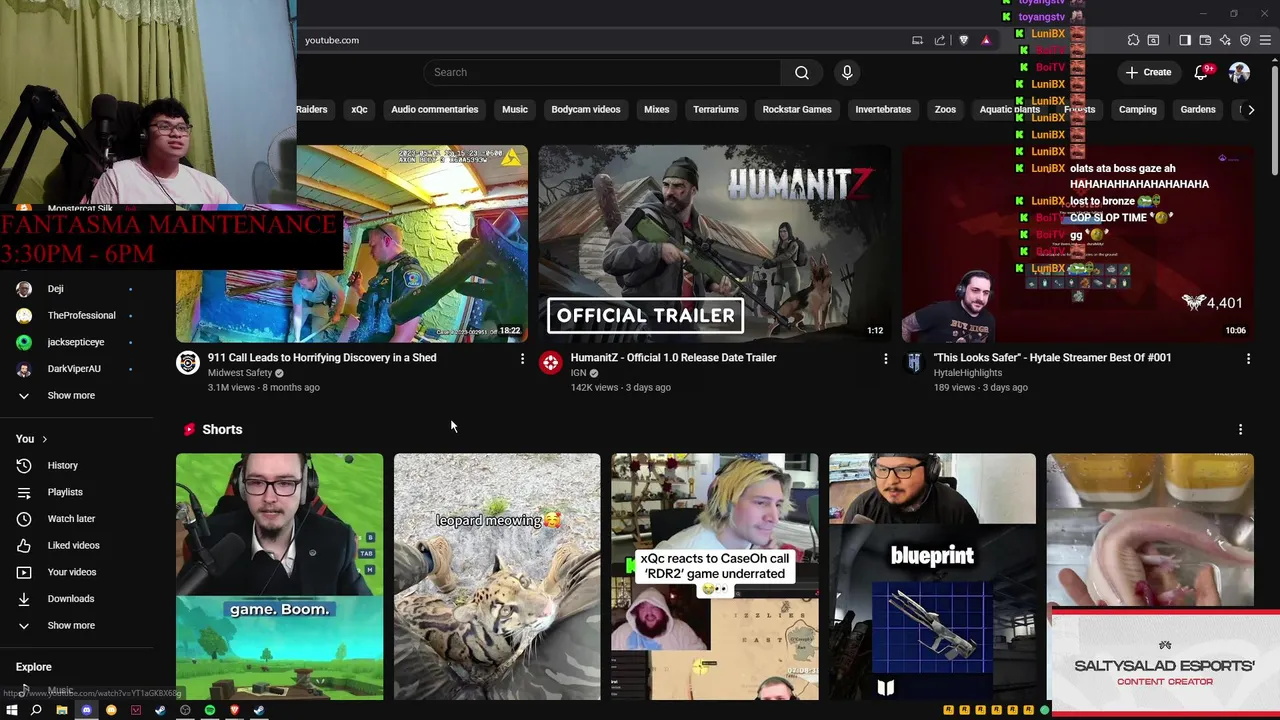The image size is (1280, 720).
Task: Select the Gardens filter chip
Action: (x=1197, y=109)
